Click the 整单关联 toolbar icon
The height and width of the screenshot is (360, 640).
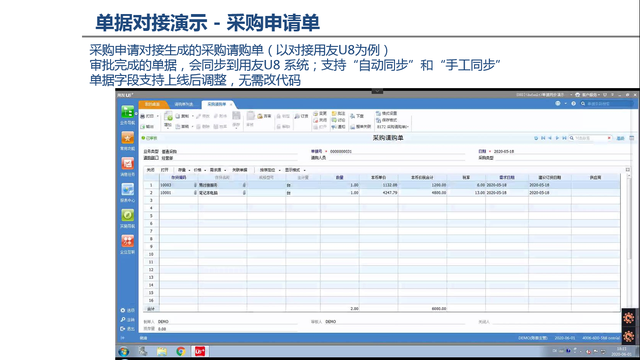(x=353, y=127)
